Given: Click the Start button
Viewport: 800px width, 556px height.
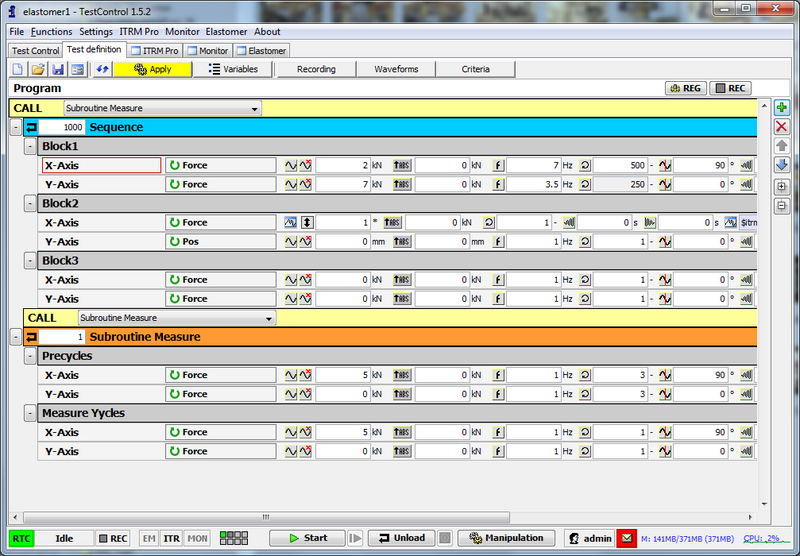Looking at the screenshot, I should [307, 538].
